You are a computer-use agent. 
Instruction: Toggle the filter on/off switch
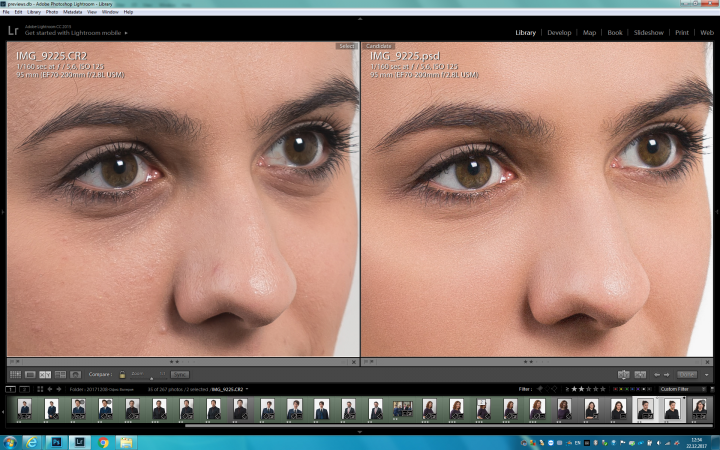pos(712,389)
